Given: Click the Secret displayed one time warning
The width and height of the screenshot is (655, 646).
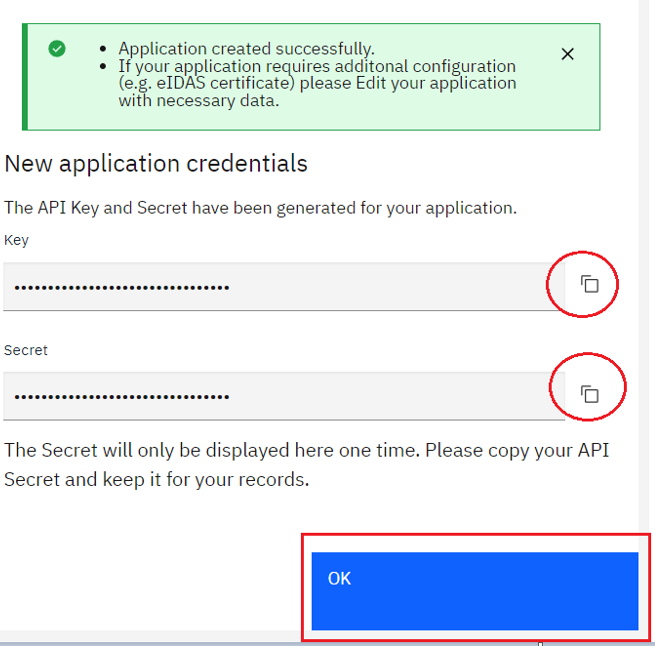Looking at the screenshot, I should pyautogui.click(x=306, y=465).
